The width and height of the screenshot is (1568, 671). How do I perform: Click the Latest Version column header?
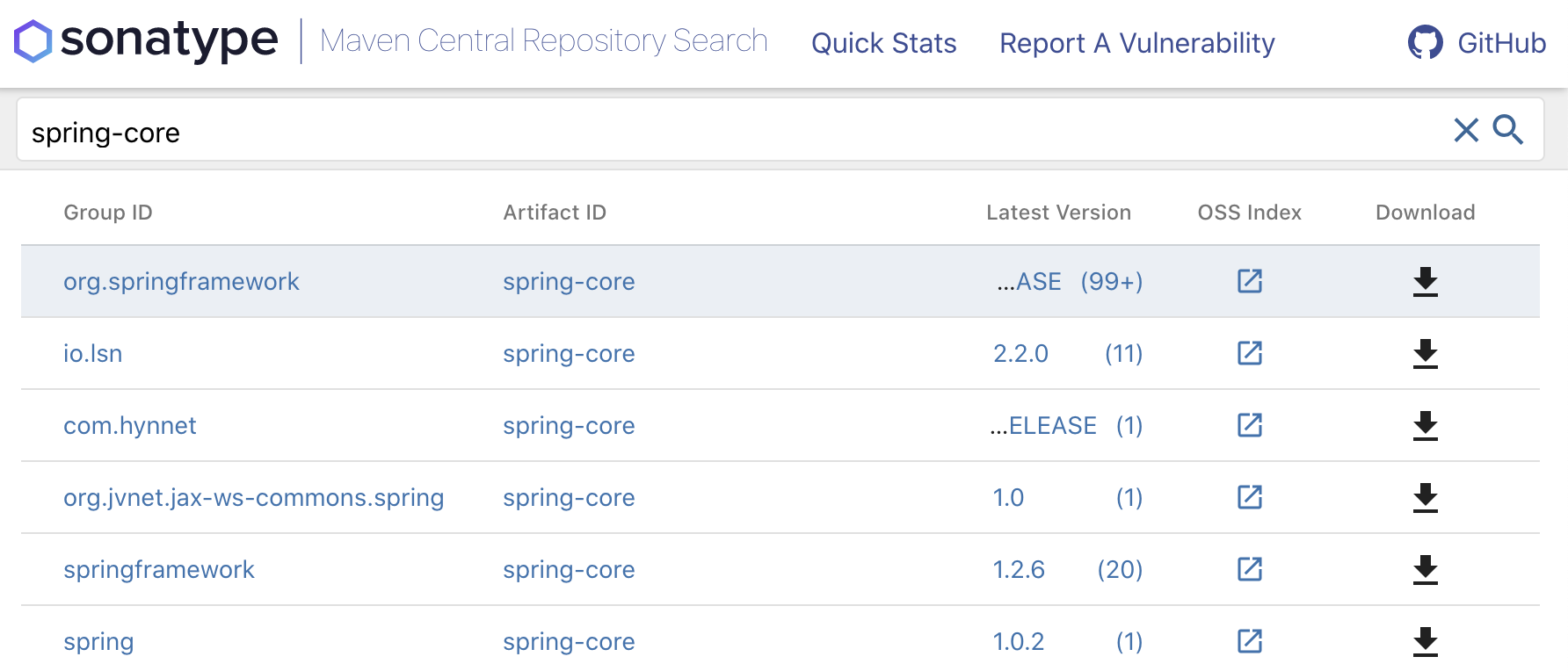coord(1058,213)
